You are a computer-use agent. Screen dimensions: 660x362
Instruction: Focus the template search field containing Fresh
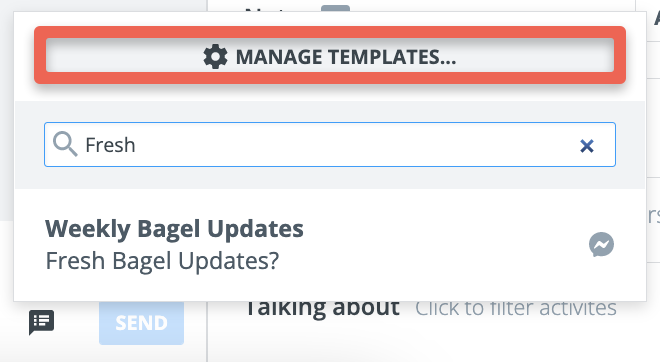tap(330, 144)
